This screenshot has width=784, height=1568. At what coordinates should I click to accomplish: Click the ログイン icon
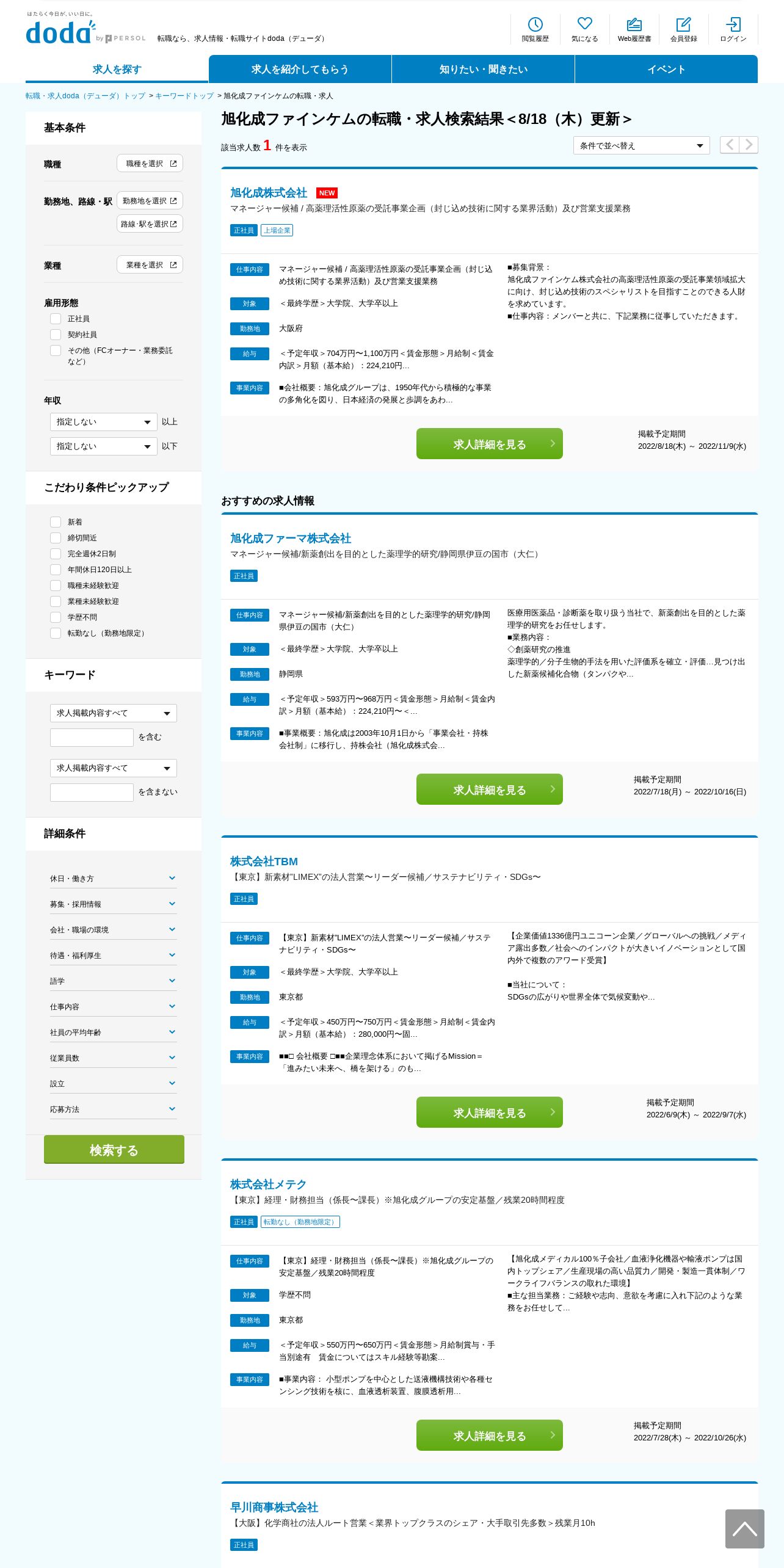click(733, 29)
